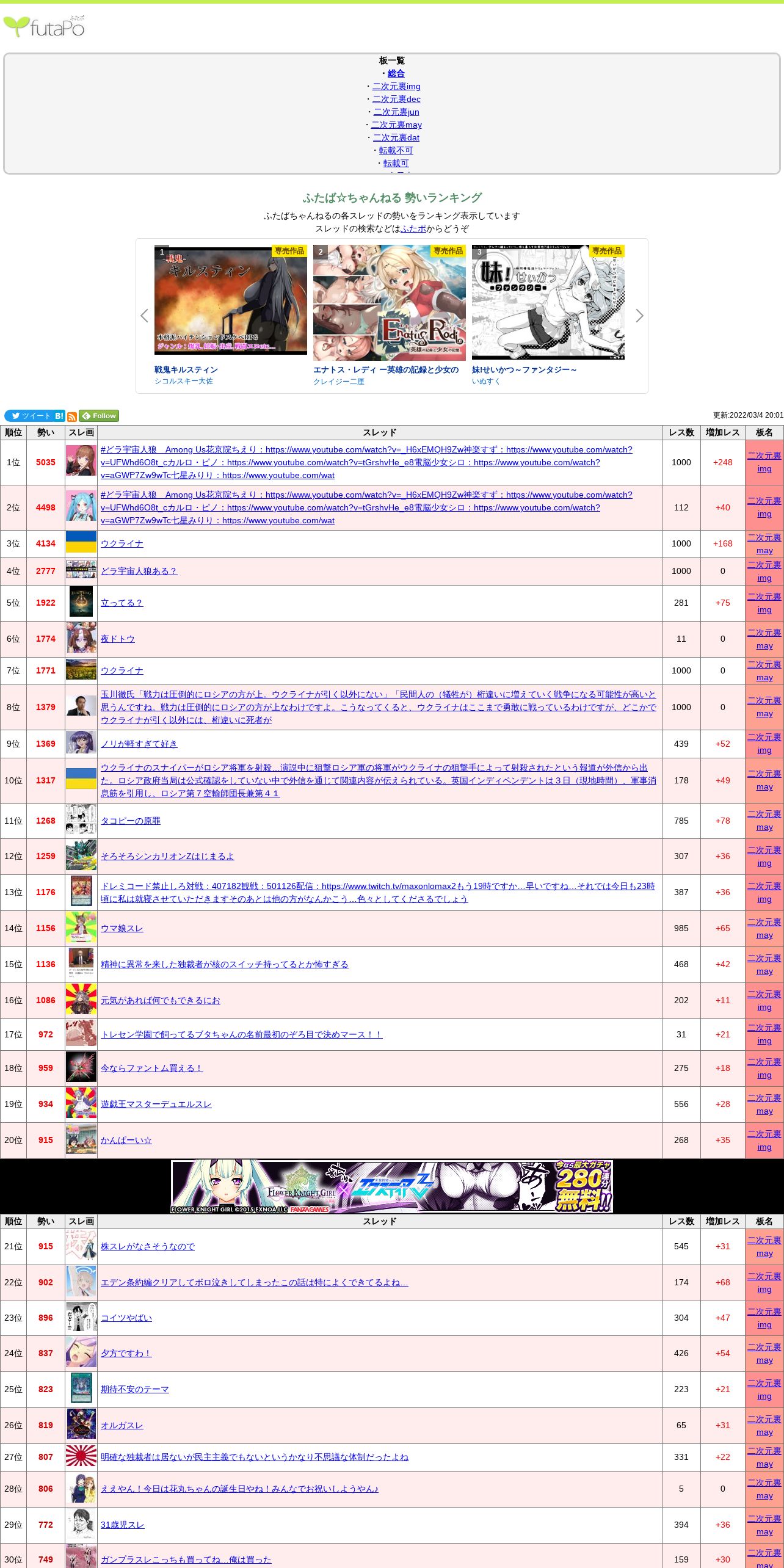
Task: Open 妹!せいかつ～ファンタジー～ product image
Action: (548, 302)
